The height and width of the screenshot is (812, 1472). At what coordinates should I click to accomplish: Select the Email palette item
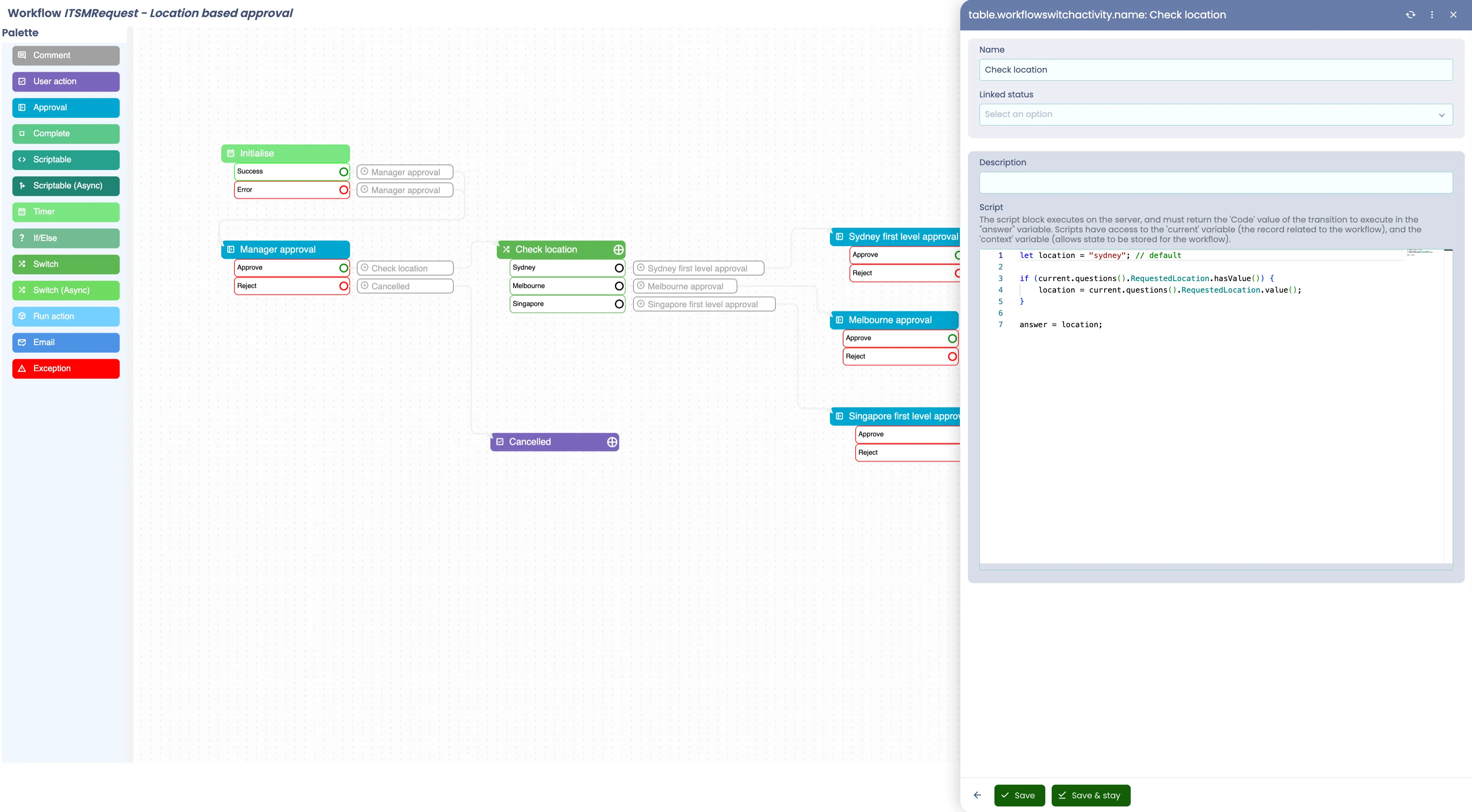[66, 342]
